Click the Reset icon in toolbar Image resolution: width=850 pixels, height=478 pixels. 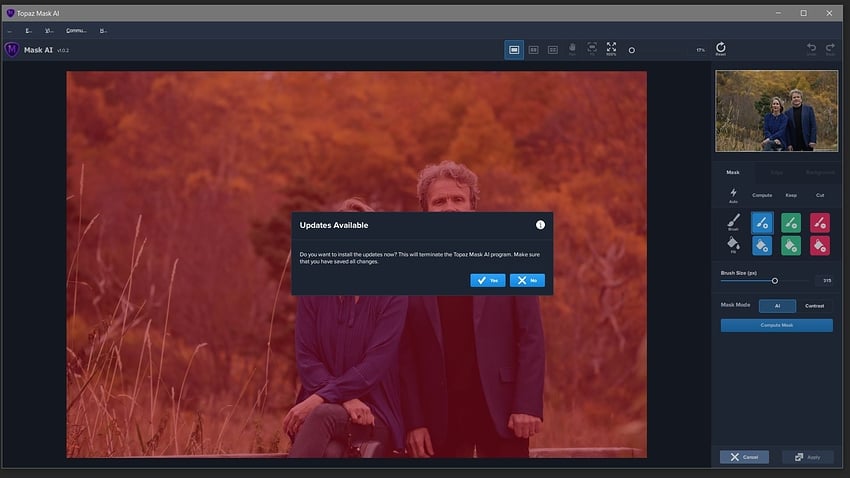720,47
